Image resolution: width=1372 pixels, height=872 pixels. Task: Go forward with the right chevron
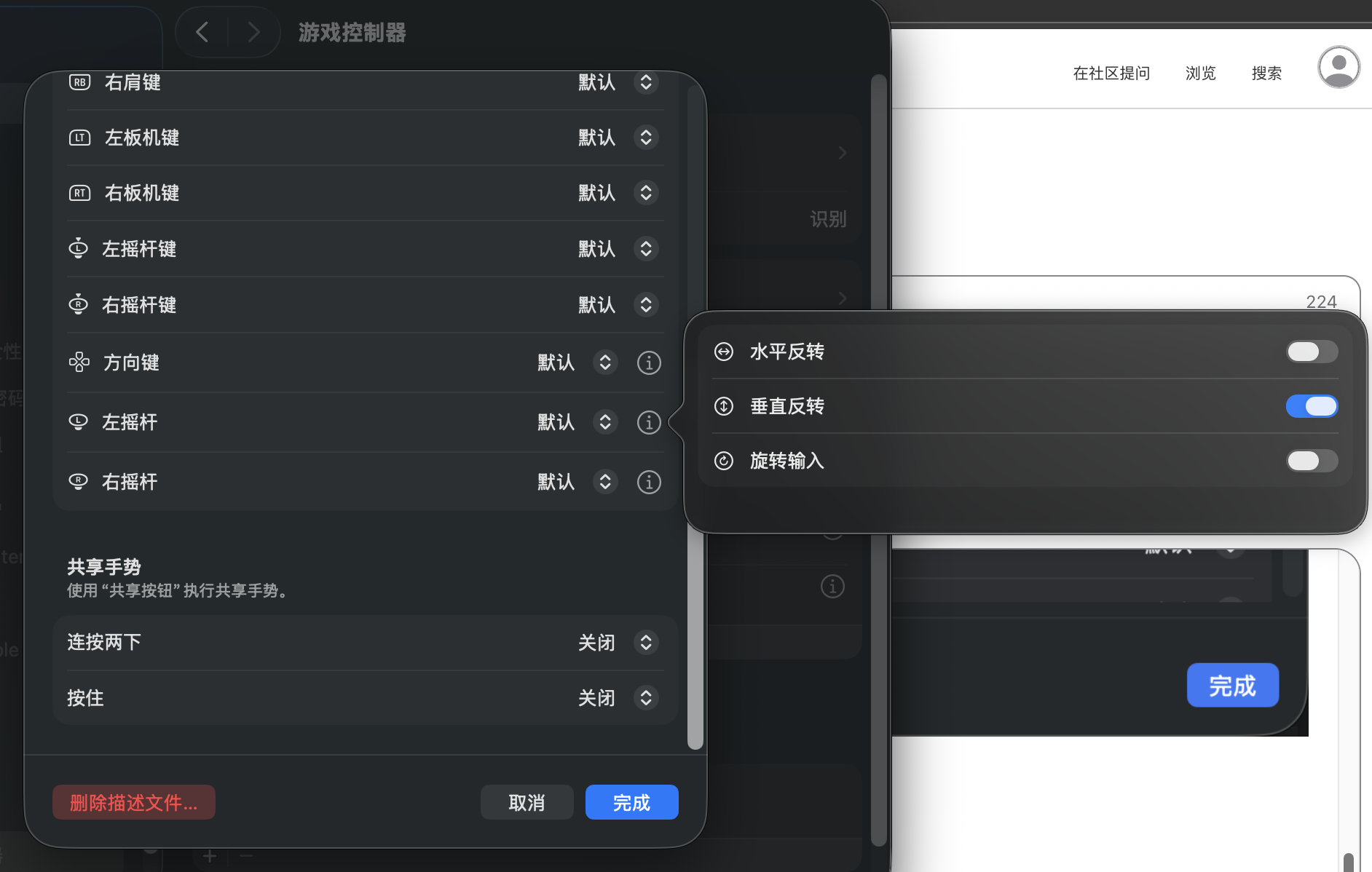253,32
